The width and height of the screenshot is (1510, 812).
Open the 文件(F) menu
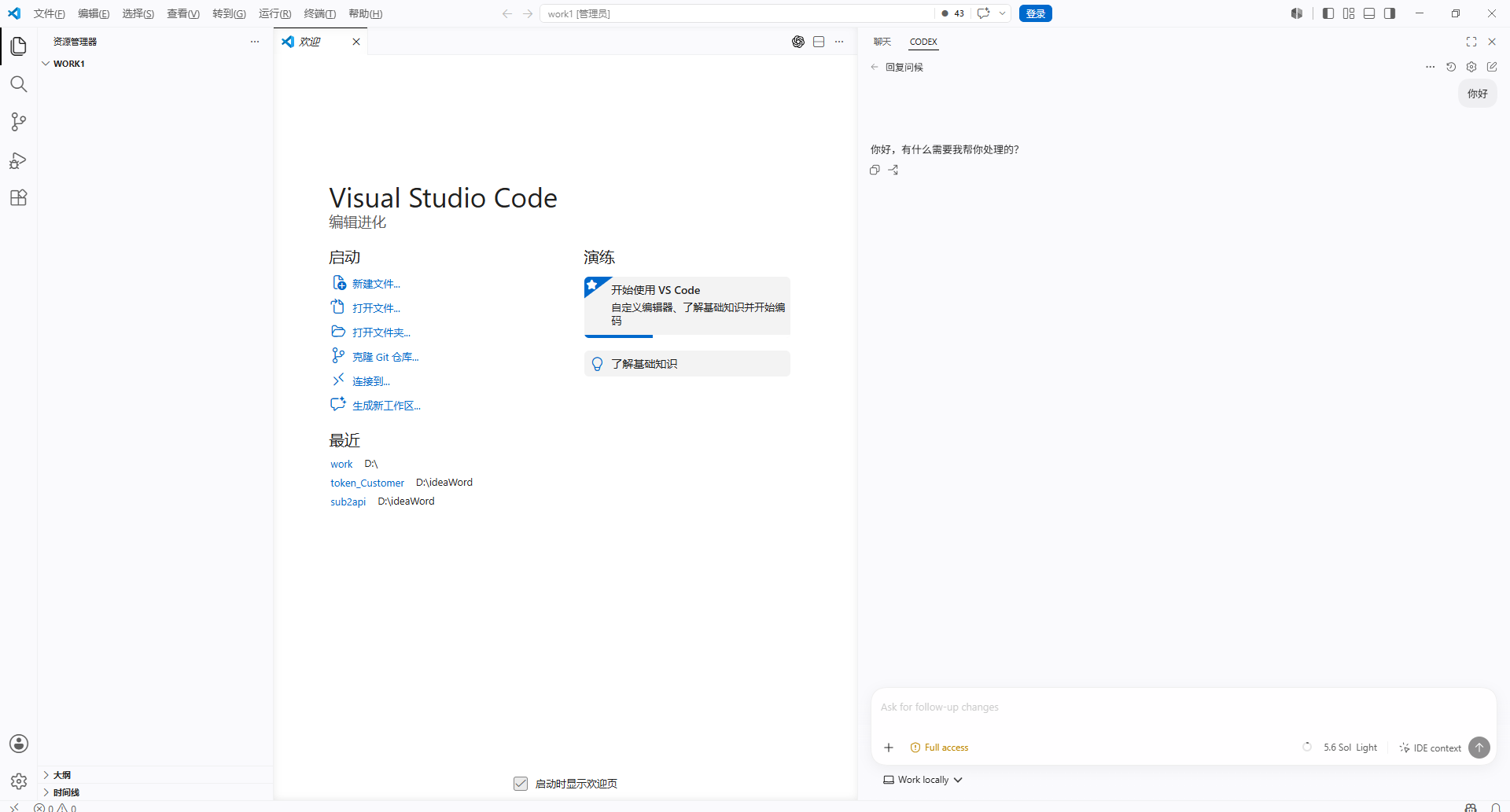[x=50, y=13]
